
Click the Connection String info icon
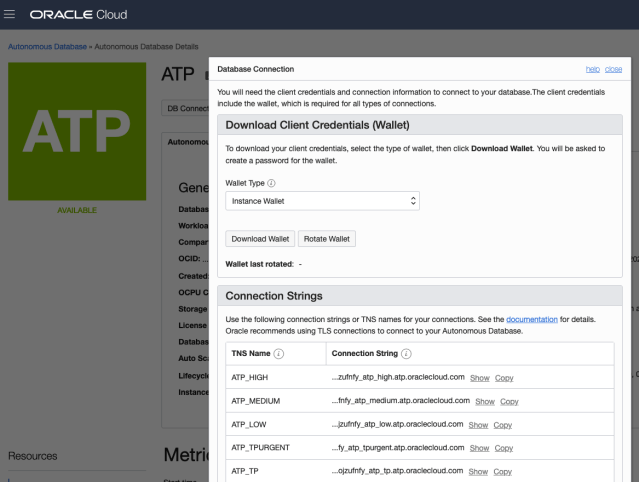(407, 353)
